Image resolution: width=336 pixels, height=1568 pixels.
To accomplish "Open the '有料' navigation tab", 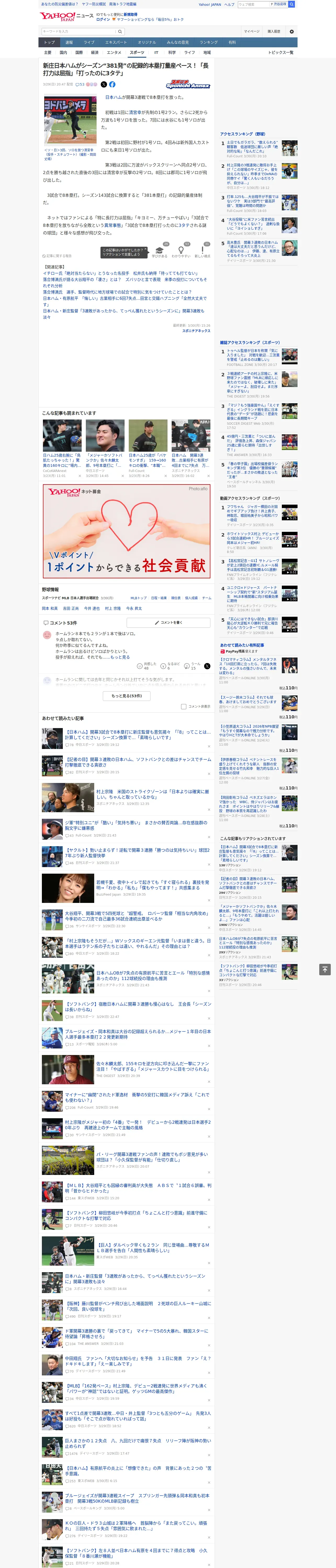I will (x=232, y=43).
